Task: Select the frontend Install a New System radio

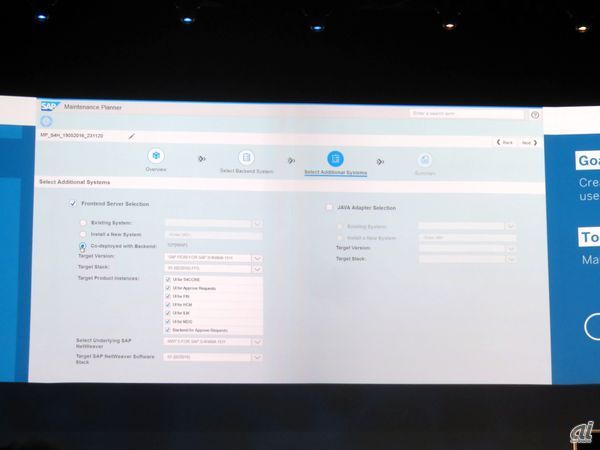Action: 83,234
